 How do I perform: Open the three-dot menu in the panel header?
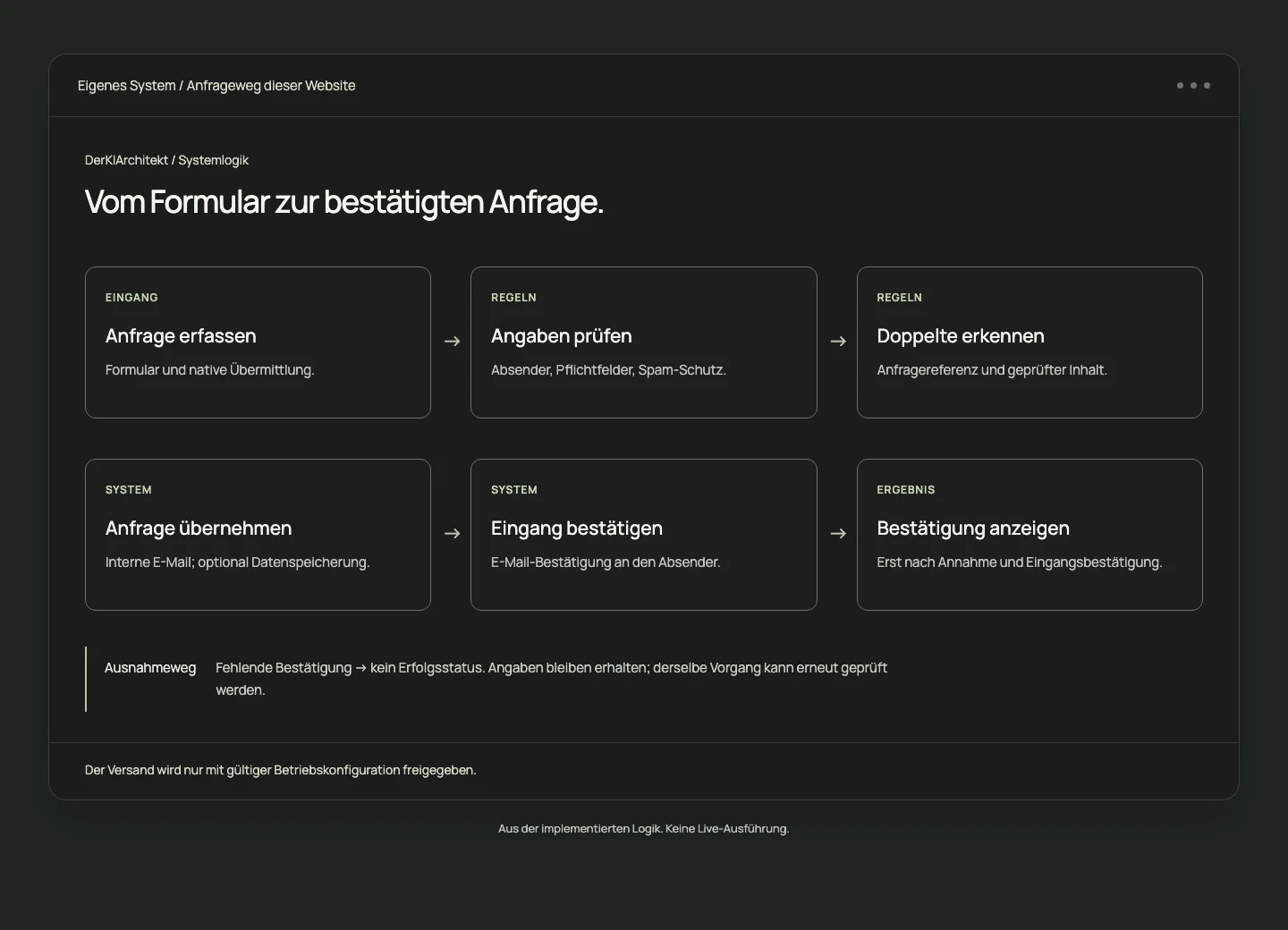click(x=1193, y=86)
